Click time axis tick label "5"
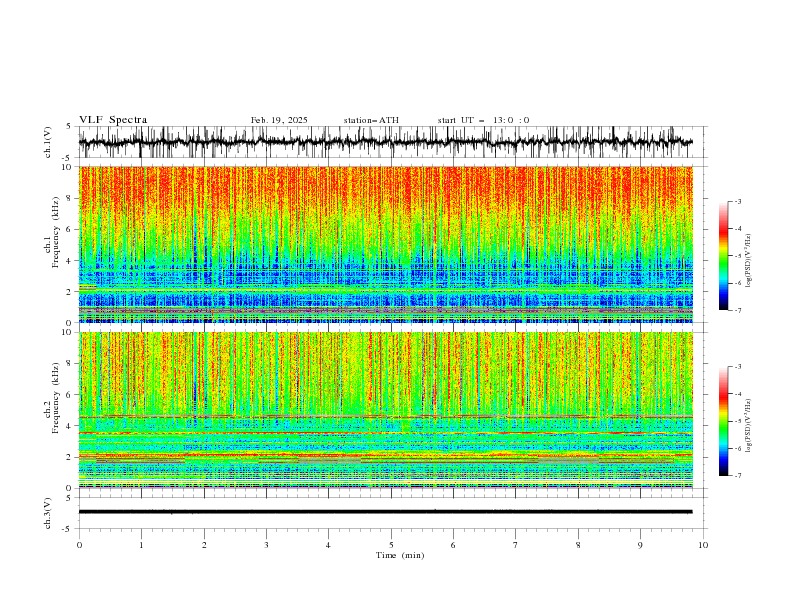The image size is (792, 612). point(391,545)
